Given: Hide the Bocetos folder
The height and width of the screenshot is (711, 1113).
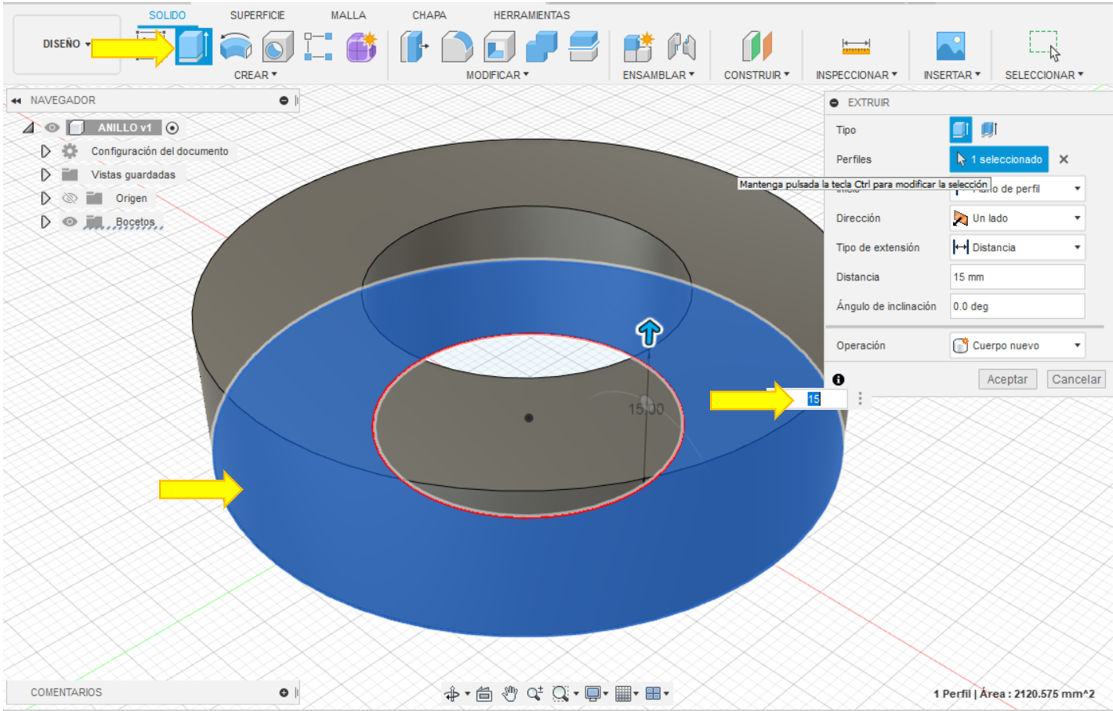Looking at the screenshot, I should (x=69, y=221).
